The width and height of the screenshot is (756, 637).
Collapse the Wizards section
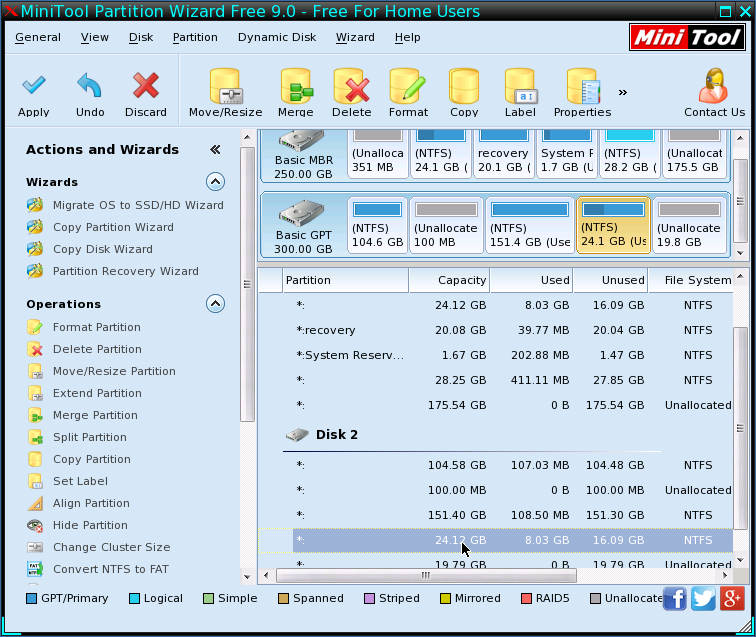point(216,182)
